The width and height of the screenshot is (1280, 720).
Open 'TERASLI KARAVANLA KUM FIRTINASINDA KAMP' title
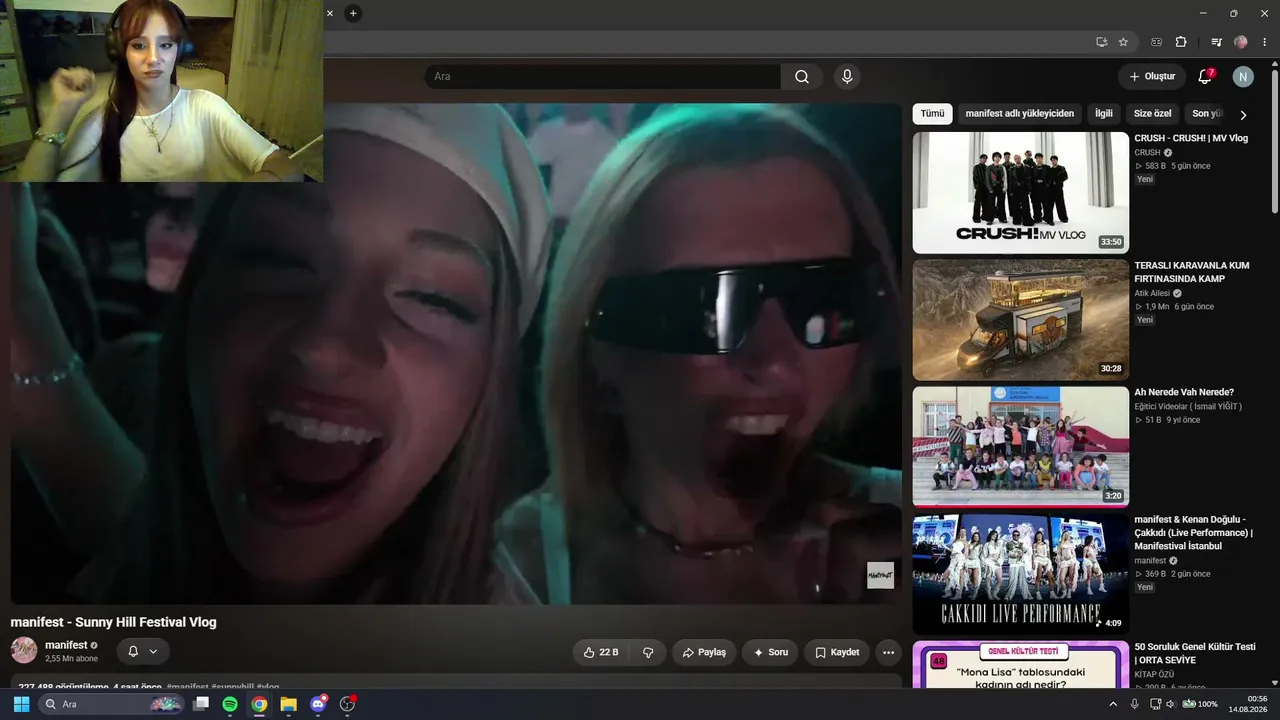1192,272
